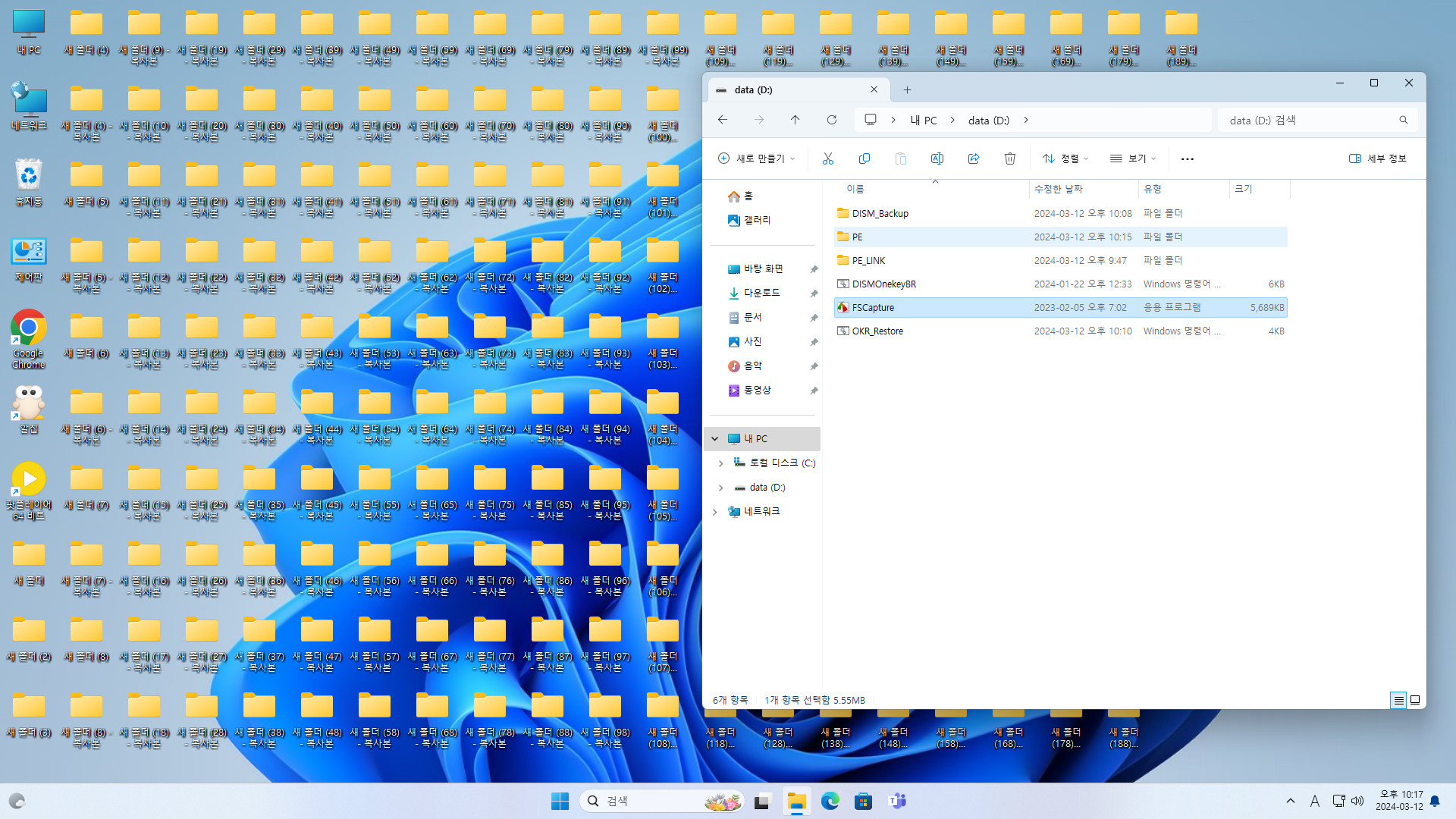
Task: Open Microsoft Store from the taskbar
Action: pyautogui.click(x=863, y=801)
